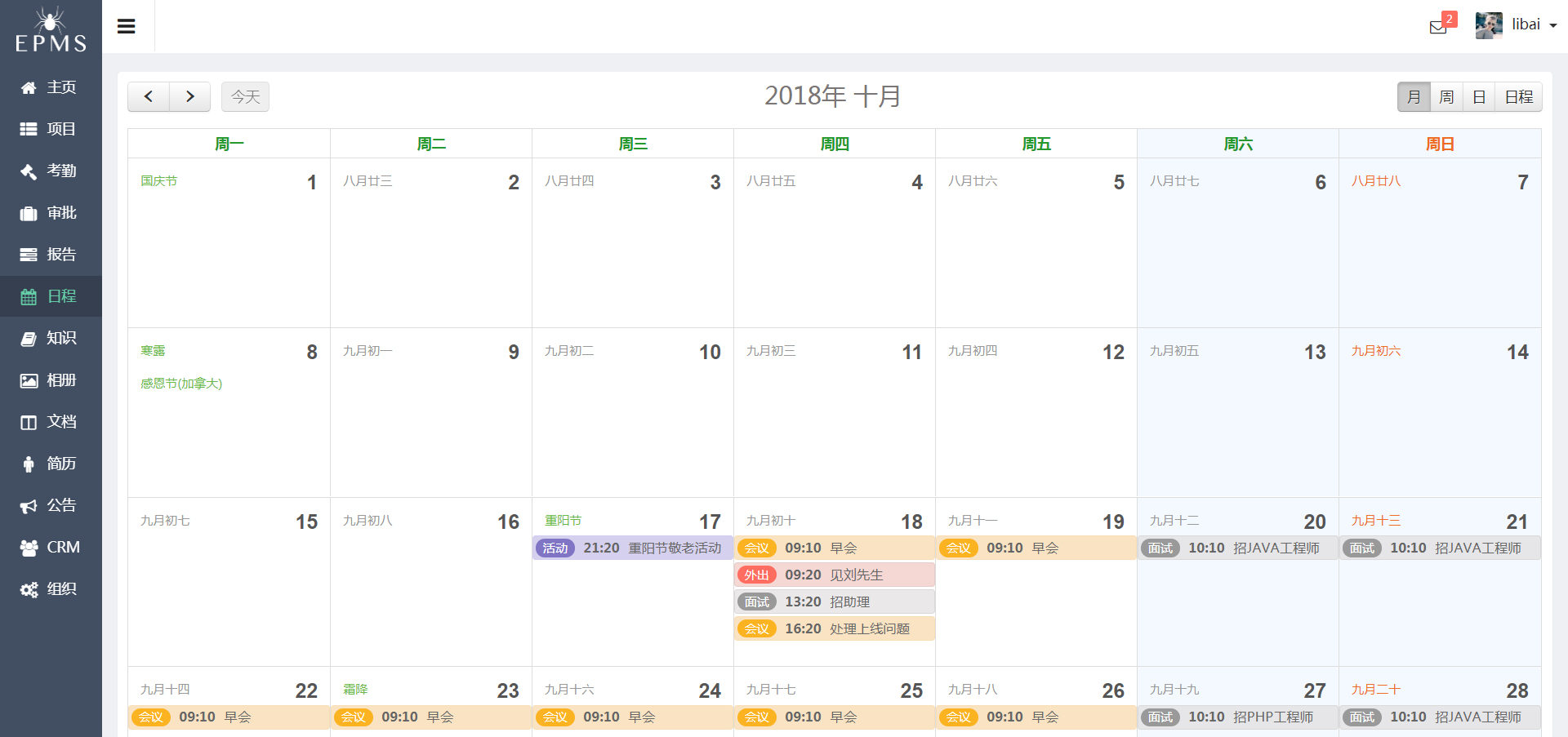Open the 13:20 招助理 interview event

click(x=834, y=602)
